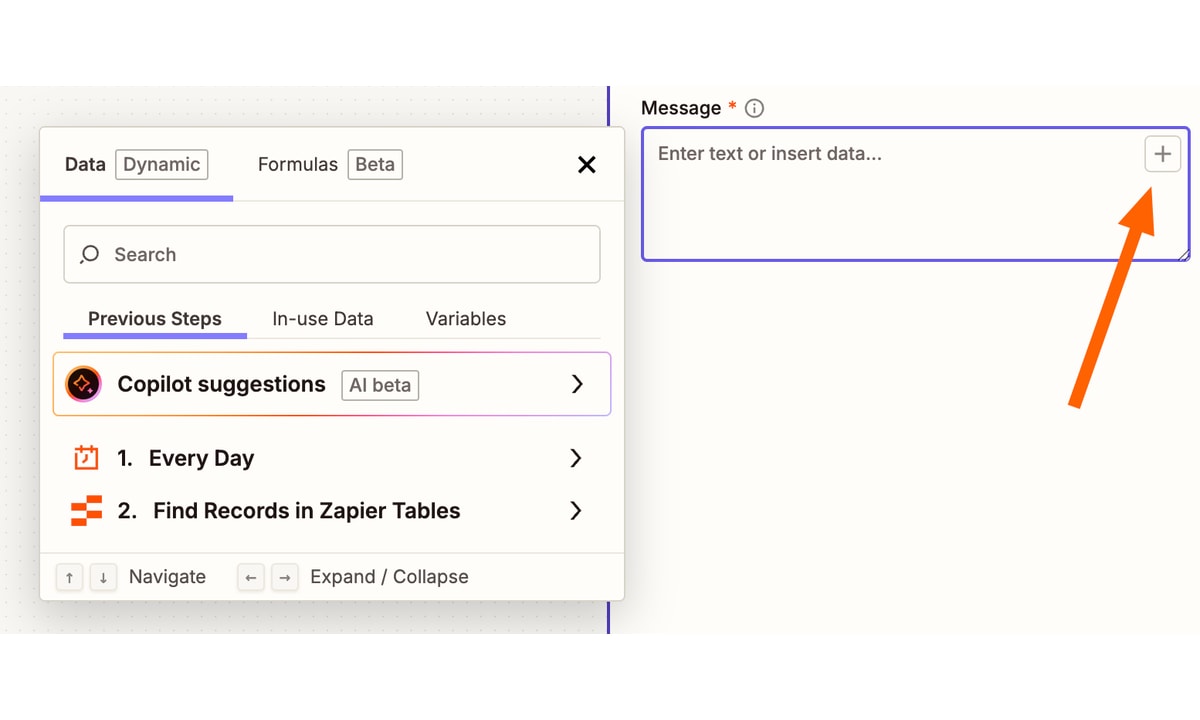Click the down arrow navigate key
1200x720 pixels.
[103, 577]
